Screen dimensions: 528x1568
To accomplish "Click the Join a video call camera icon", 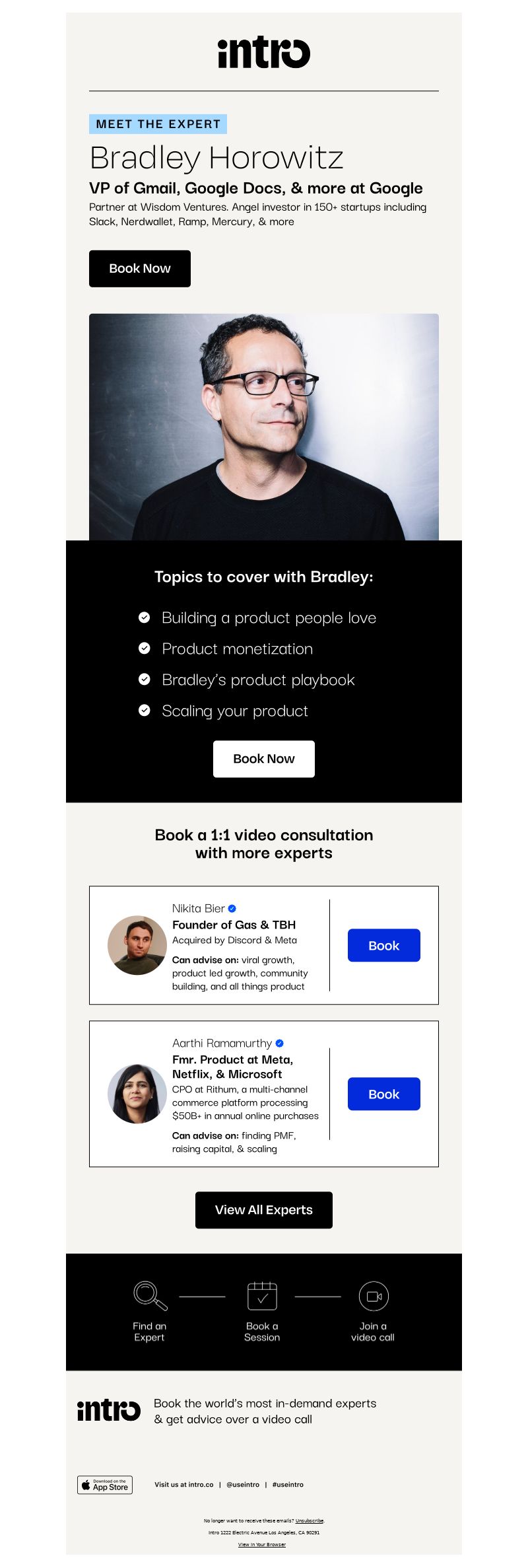I will click(x=374, y=1296).
